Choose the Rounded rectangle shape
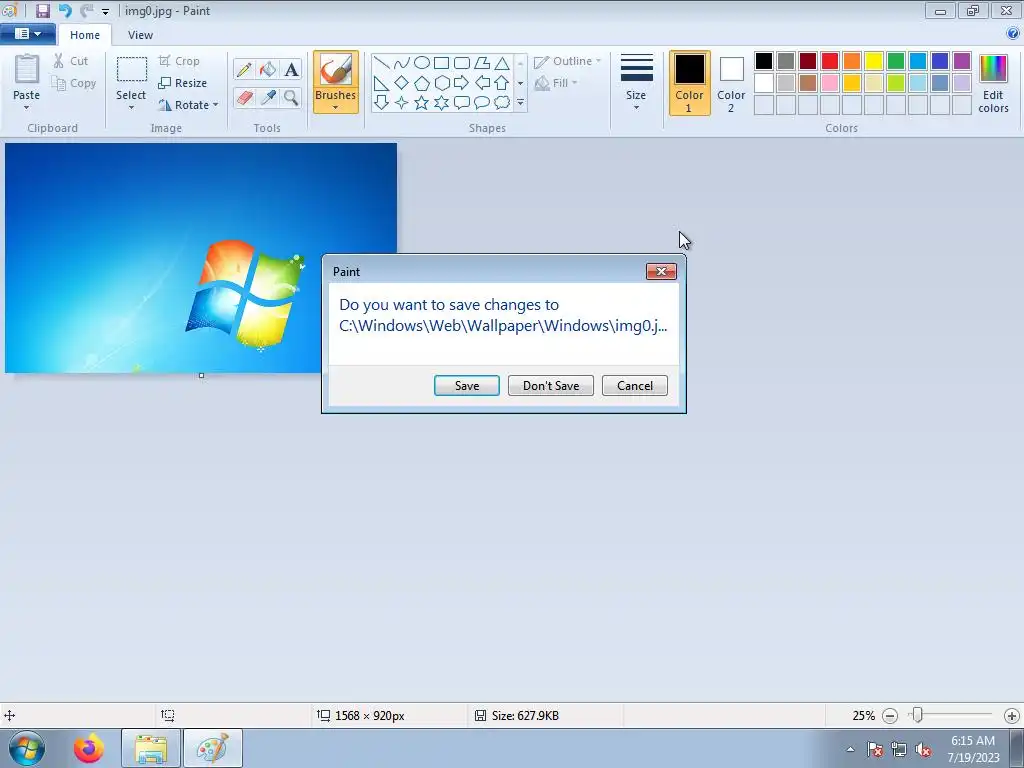Viewport: 1024px width, 768px height. [x=462, y=63]
